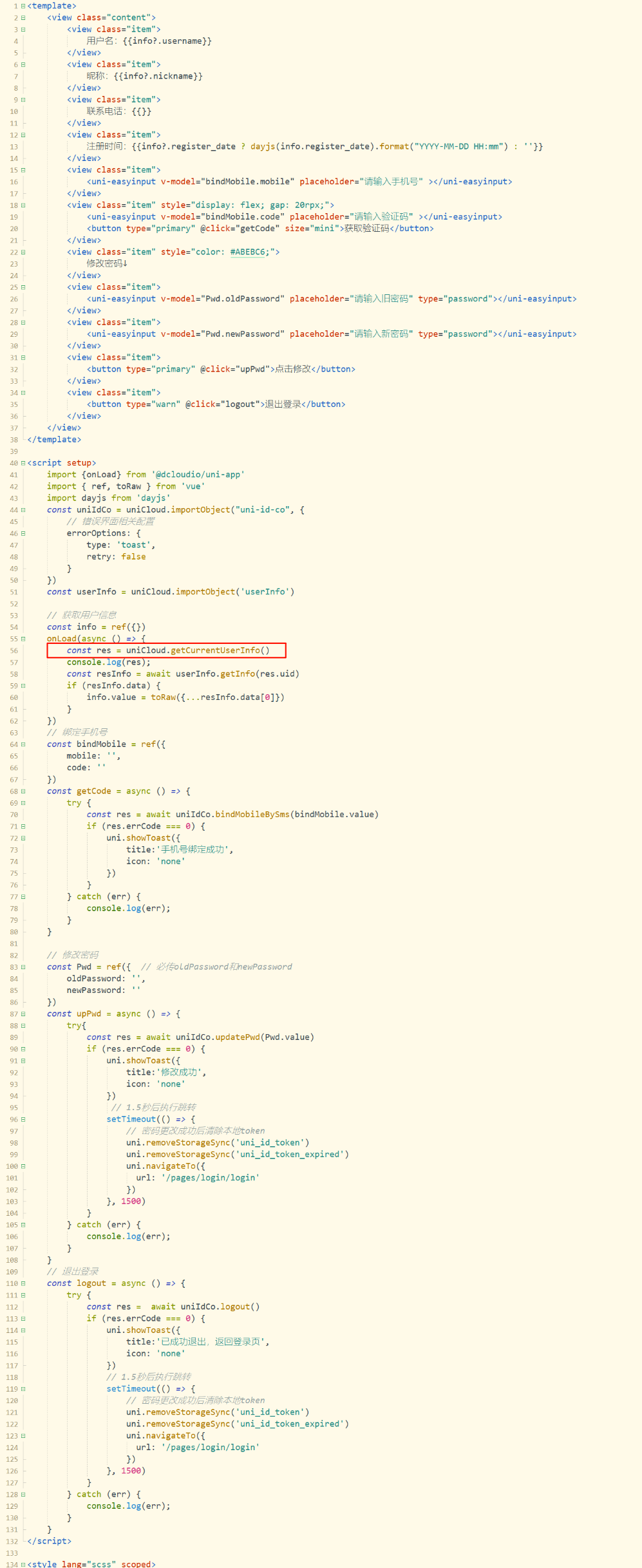642x1568 pixels.
Task: Fold the setTimeout block at line 96
Action: pyautogui.click(x=23, y=1119)
